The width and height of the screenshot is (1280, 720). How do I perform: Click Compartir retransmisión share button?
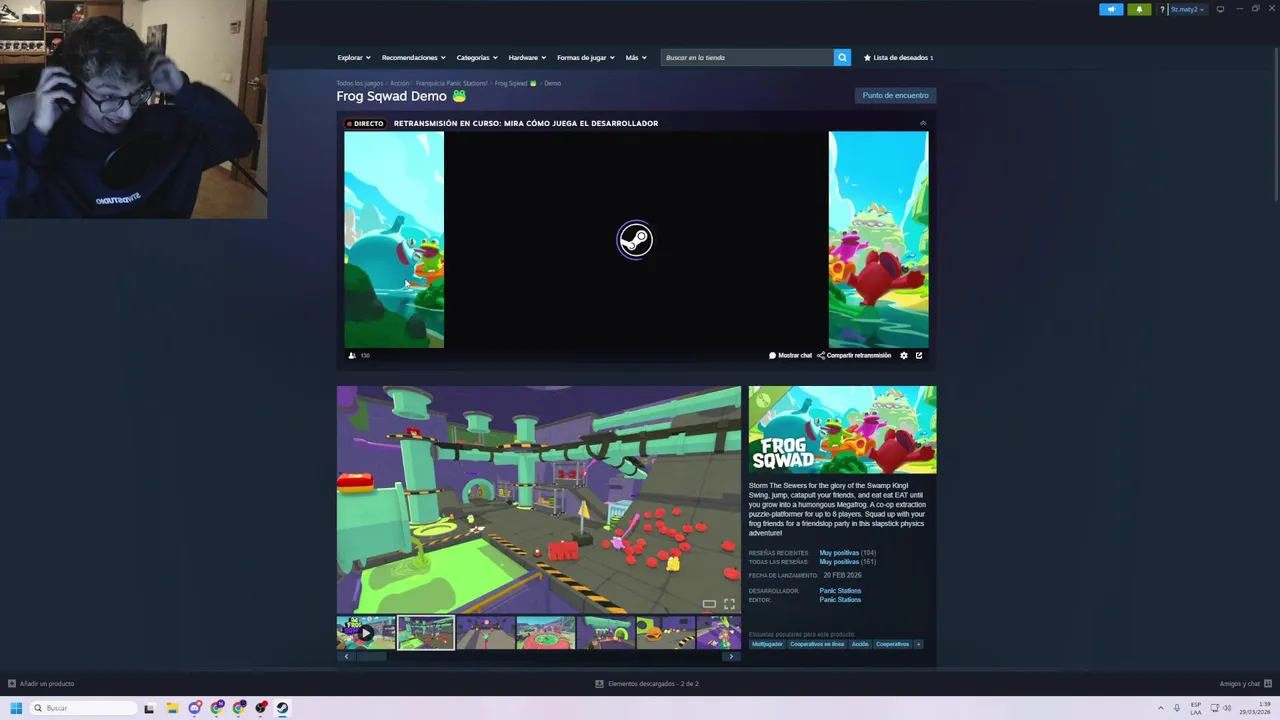[854, 355]
